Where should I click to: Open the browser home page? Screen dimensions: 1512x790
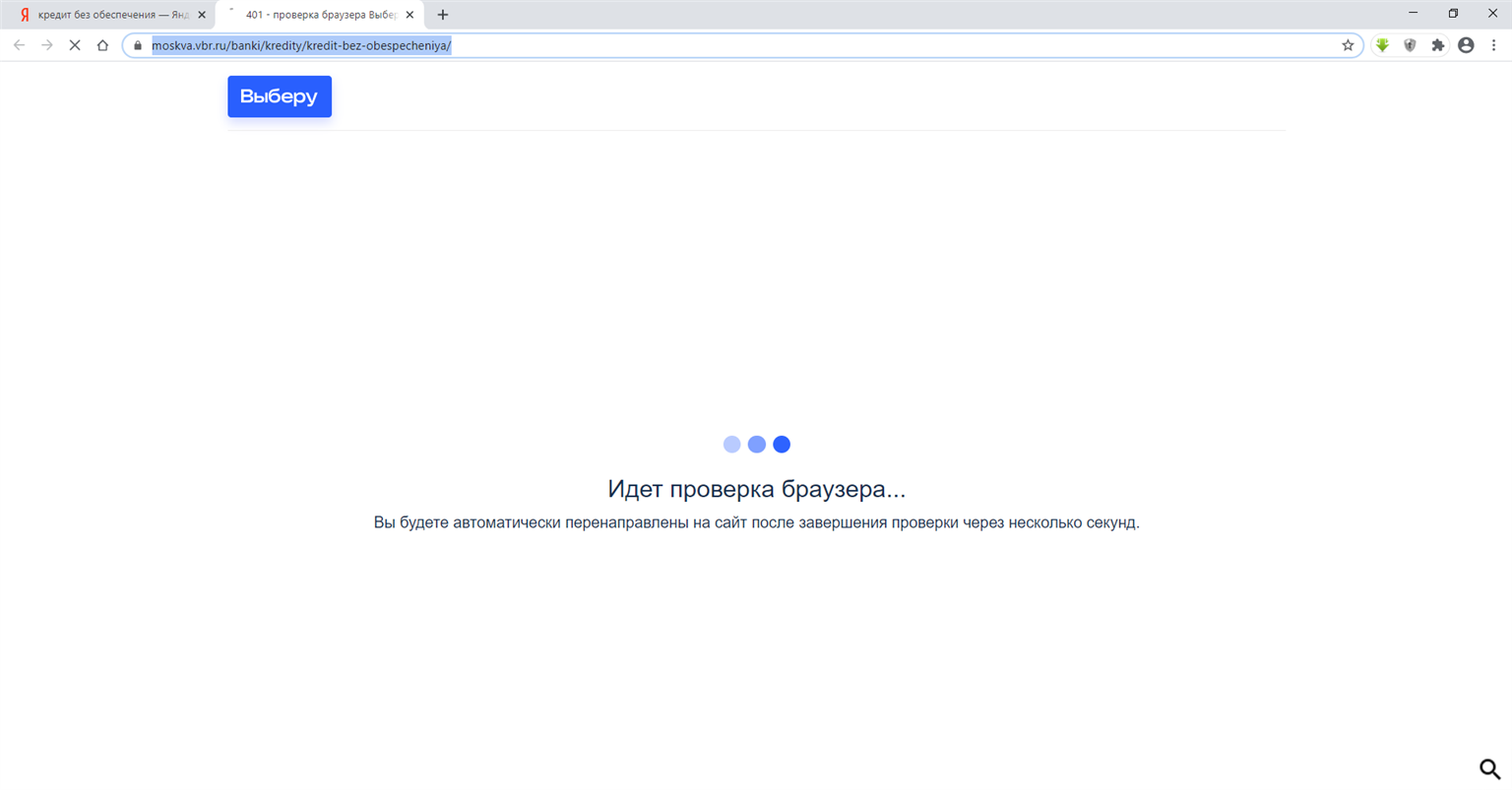click(x=102, y=45)
